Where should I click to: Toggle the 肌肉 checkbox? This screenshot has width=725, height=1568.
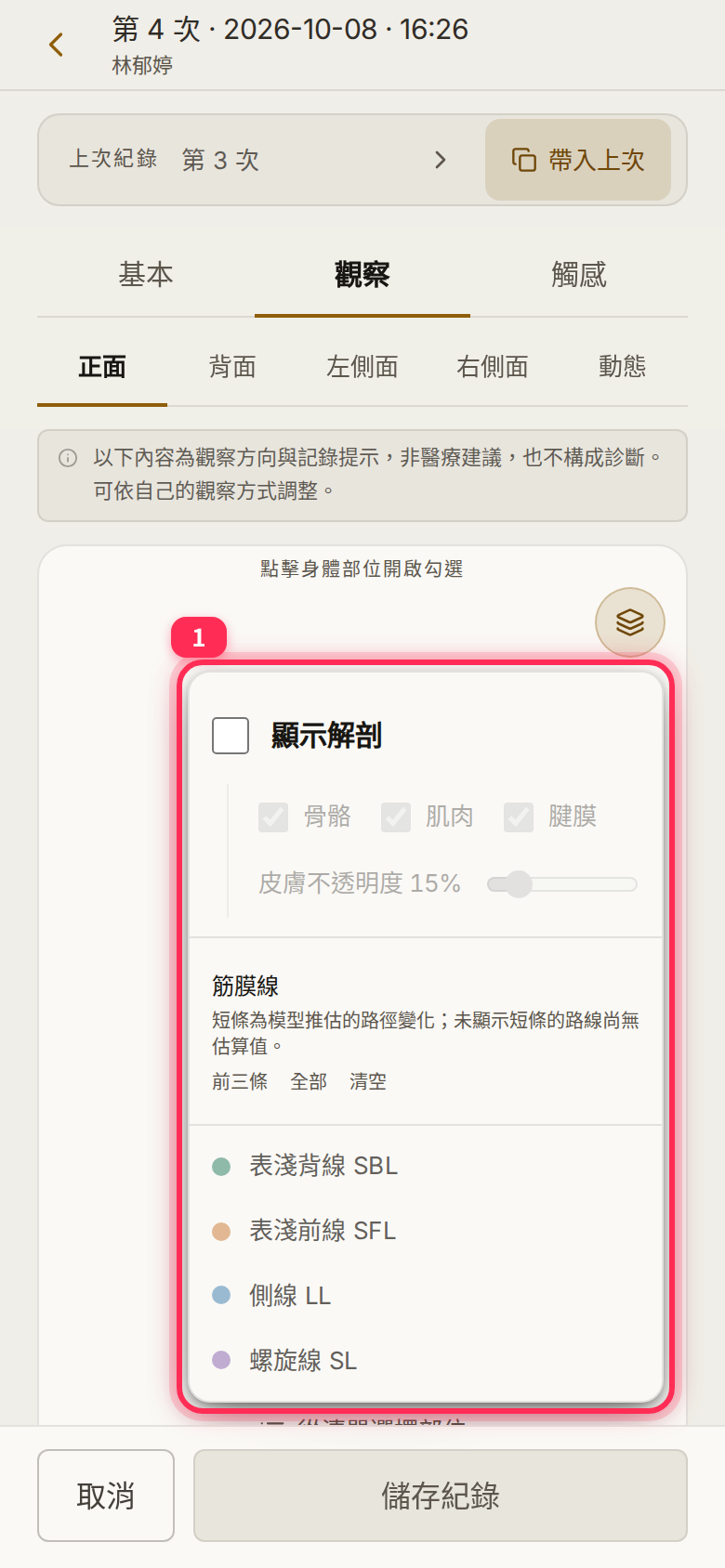click(x=396, y=817)
